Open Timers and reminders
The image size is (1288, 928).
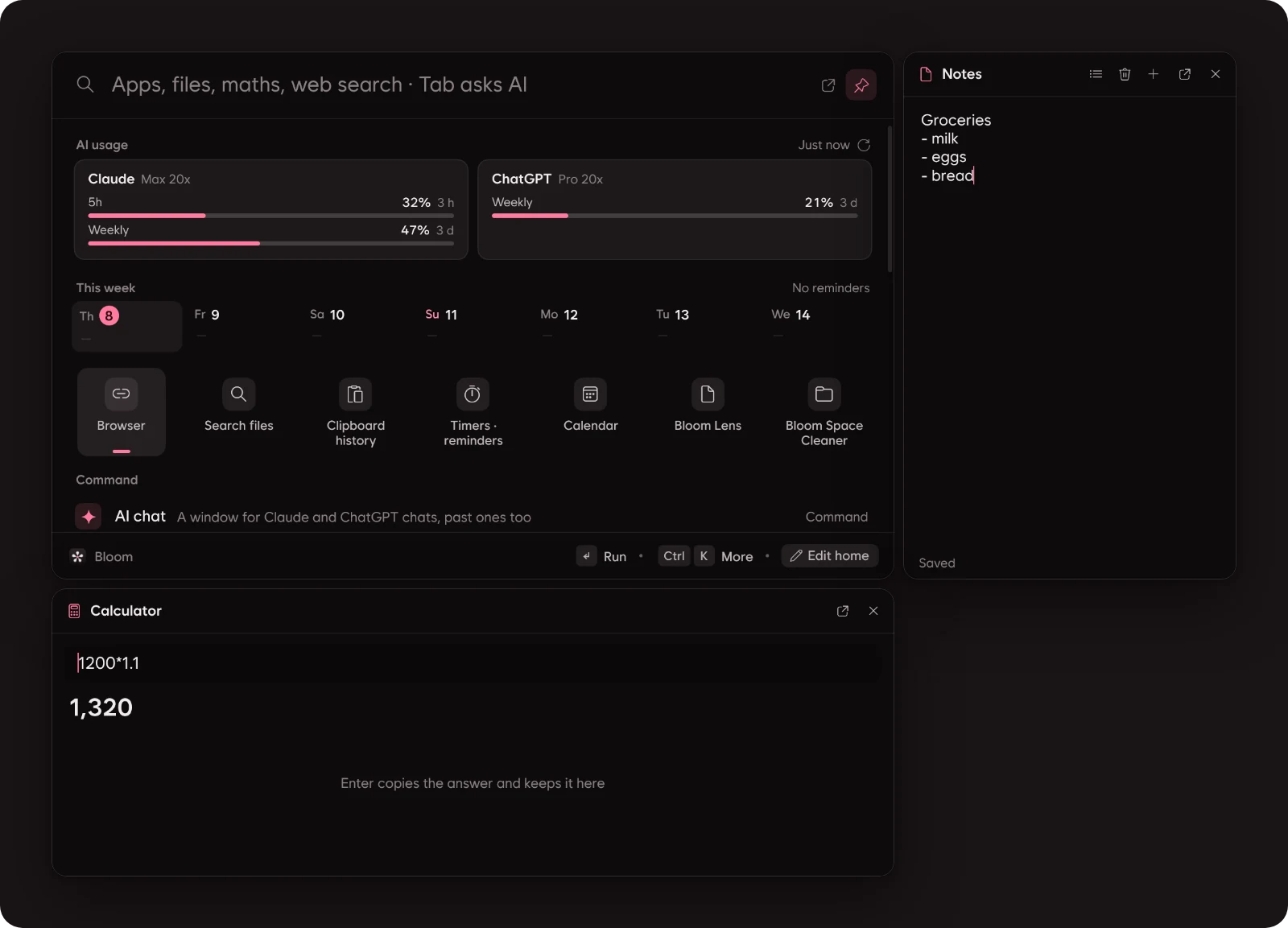473,412
